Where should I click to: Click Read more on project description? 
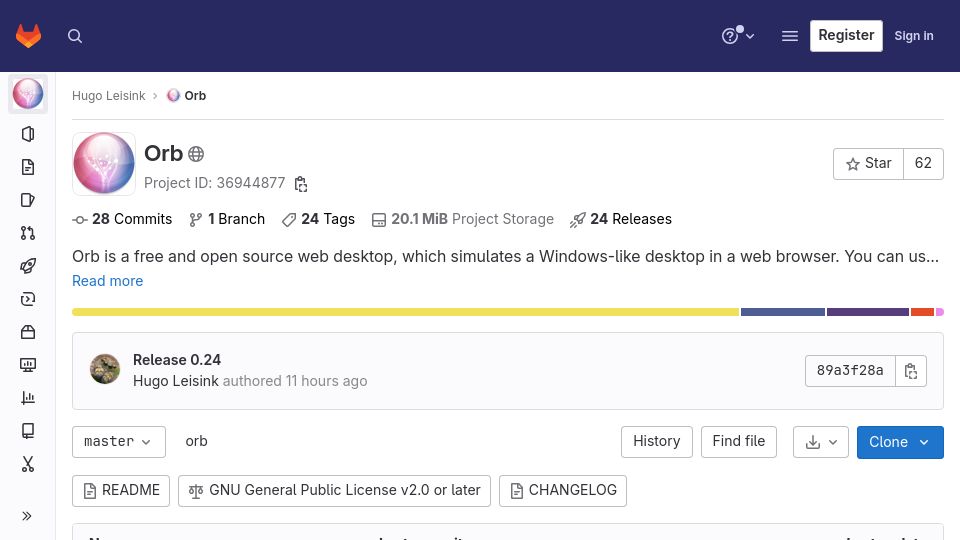108,281
